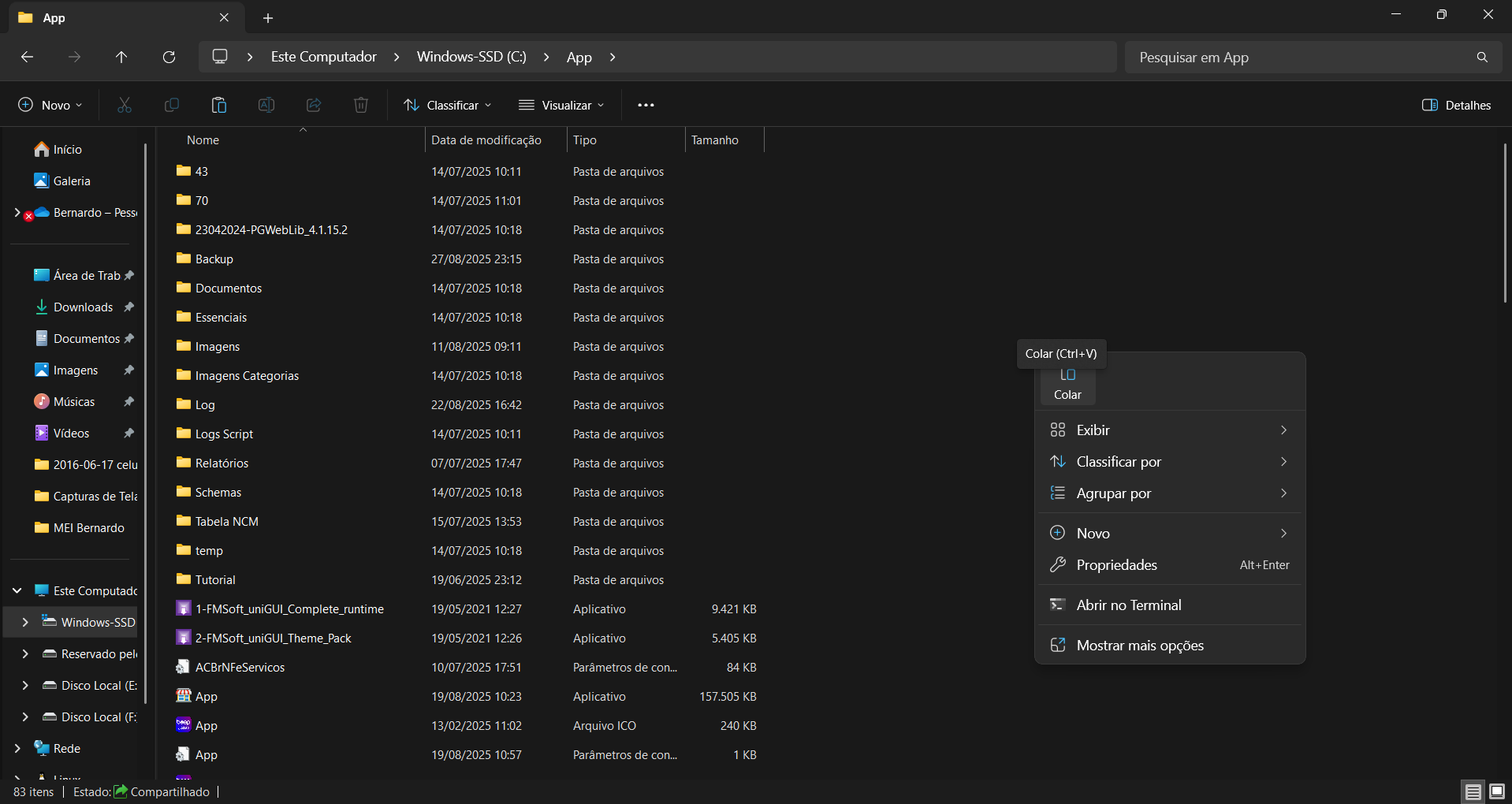The height and width of the screenshot is (804, 1512).
Task: Switch to details list view in status bar
Action: [x=1473, y=791]
